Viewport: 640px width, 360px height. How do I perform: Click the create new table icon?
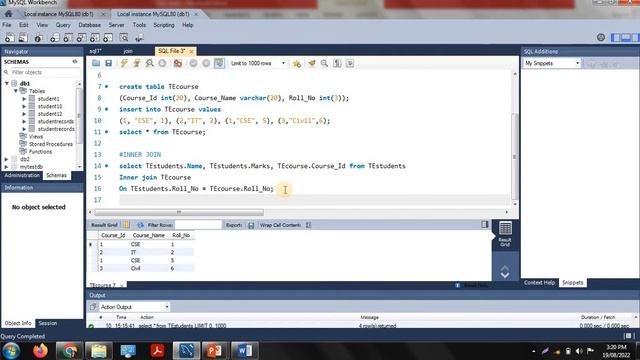(x=68, y=38)
